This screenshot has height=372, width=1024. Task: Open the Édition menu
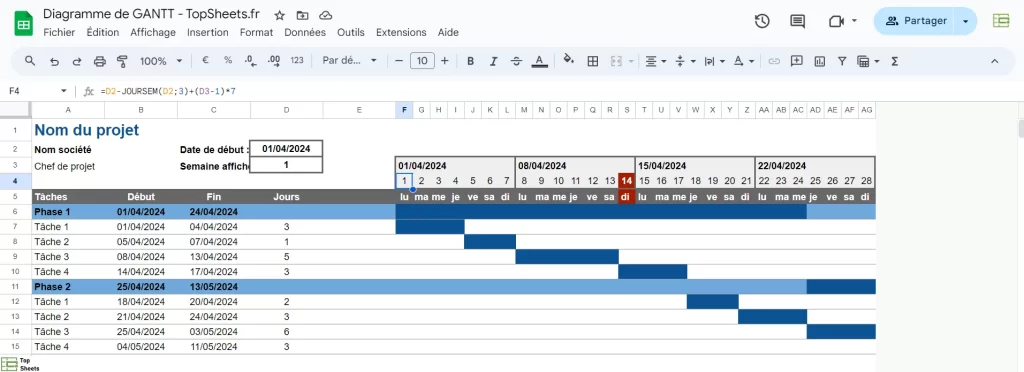(103, 32)
